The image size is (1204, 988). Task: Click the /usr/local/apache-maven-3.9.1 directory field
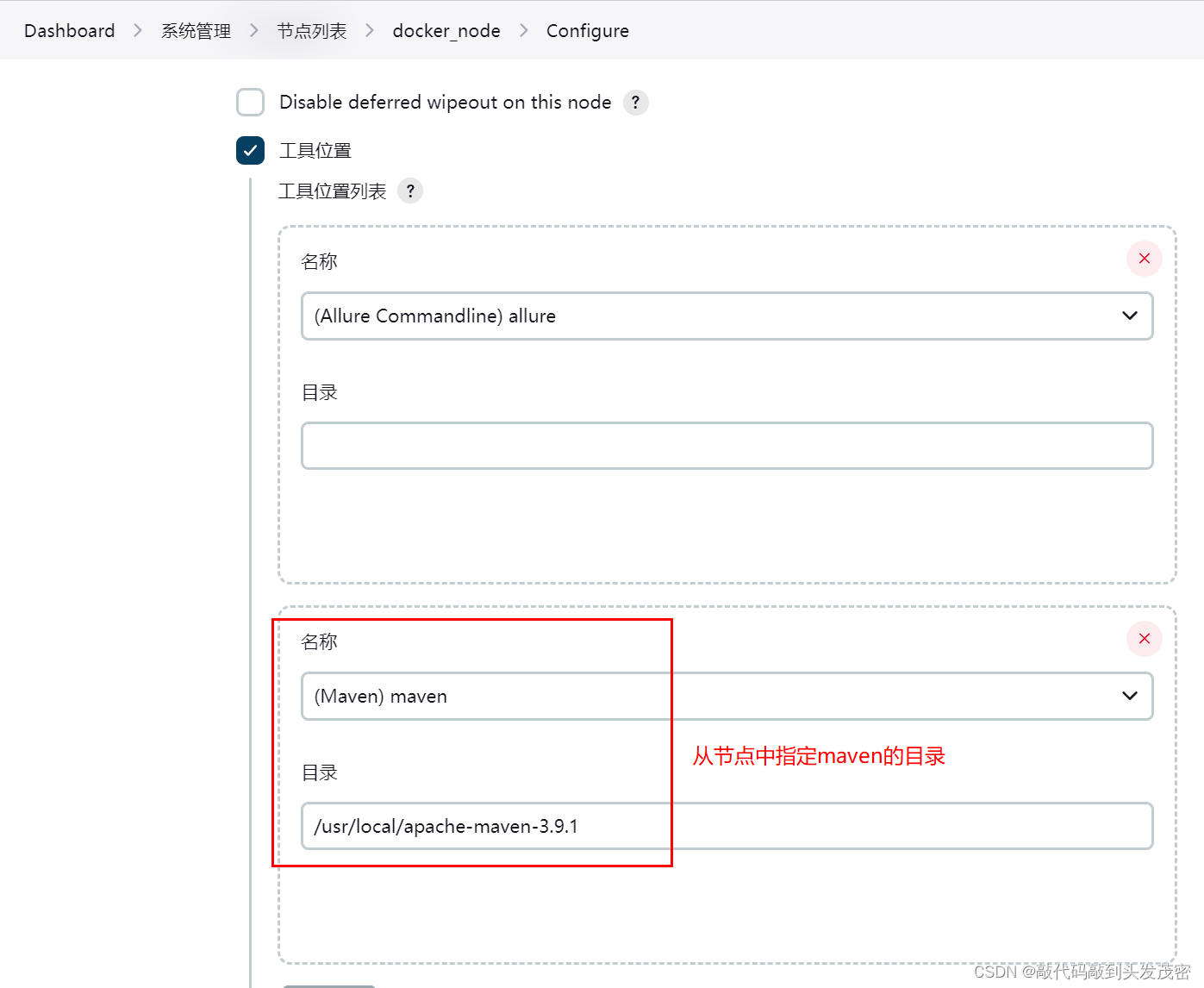tap(727, 826)
